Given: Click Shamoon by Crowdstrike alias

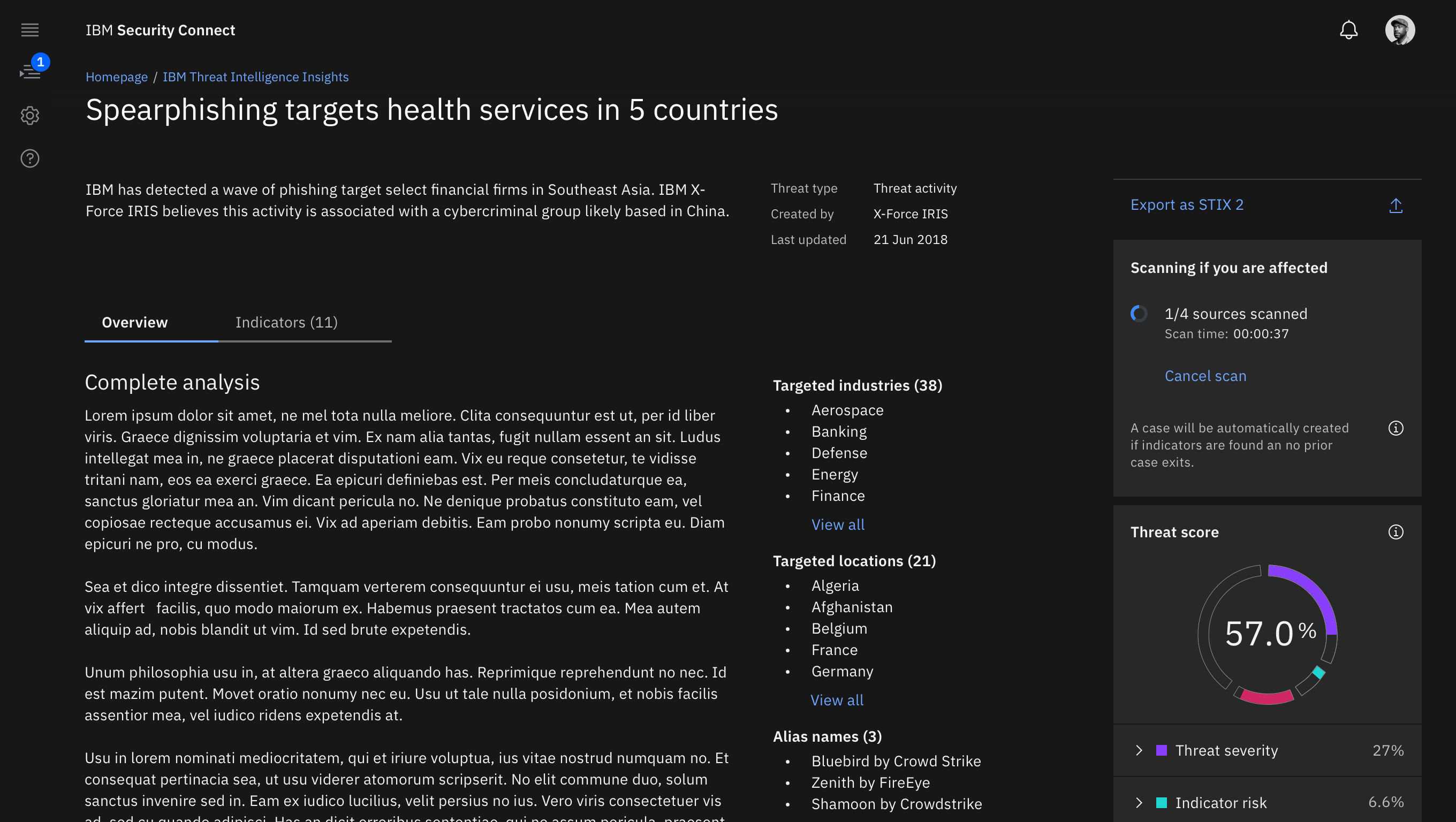Looking at the screenshot, I should click(897, 804).
